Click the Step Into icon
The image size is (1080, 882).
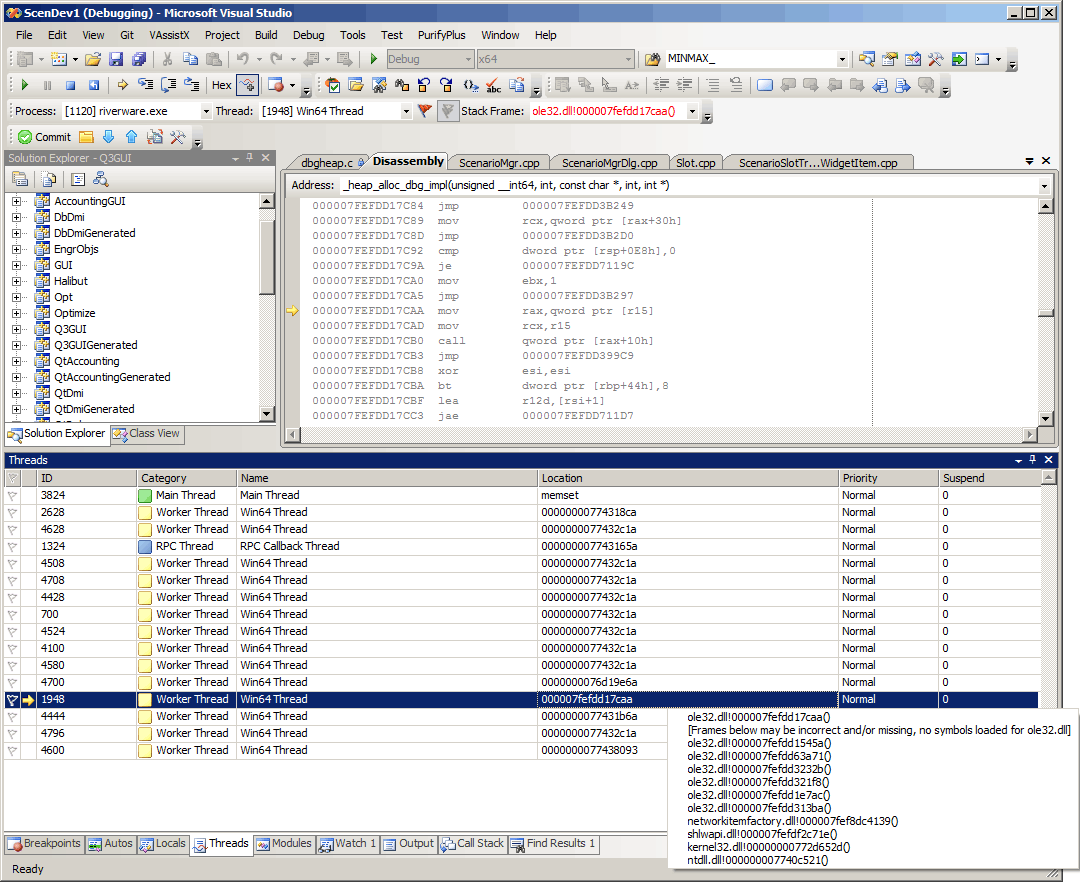pyautogui.click(x=145, y=85)
